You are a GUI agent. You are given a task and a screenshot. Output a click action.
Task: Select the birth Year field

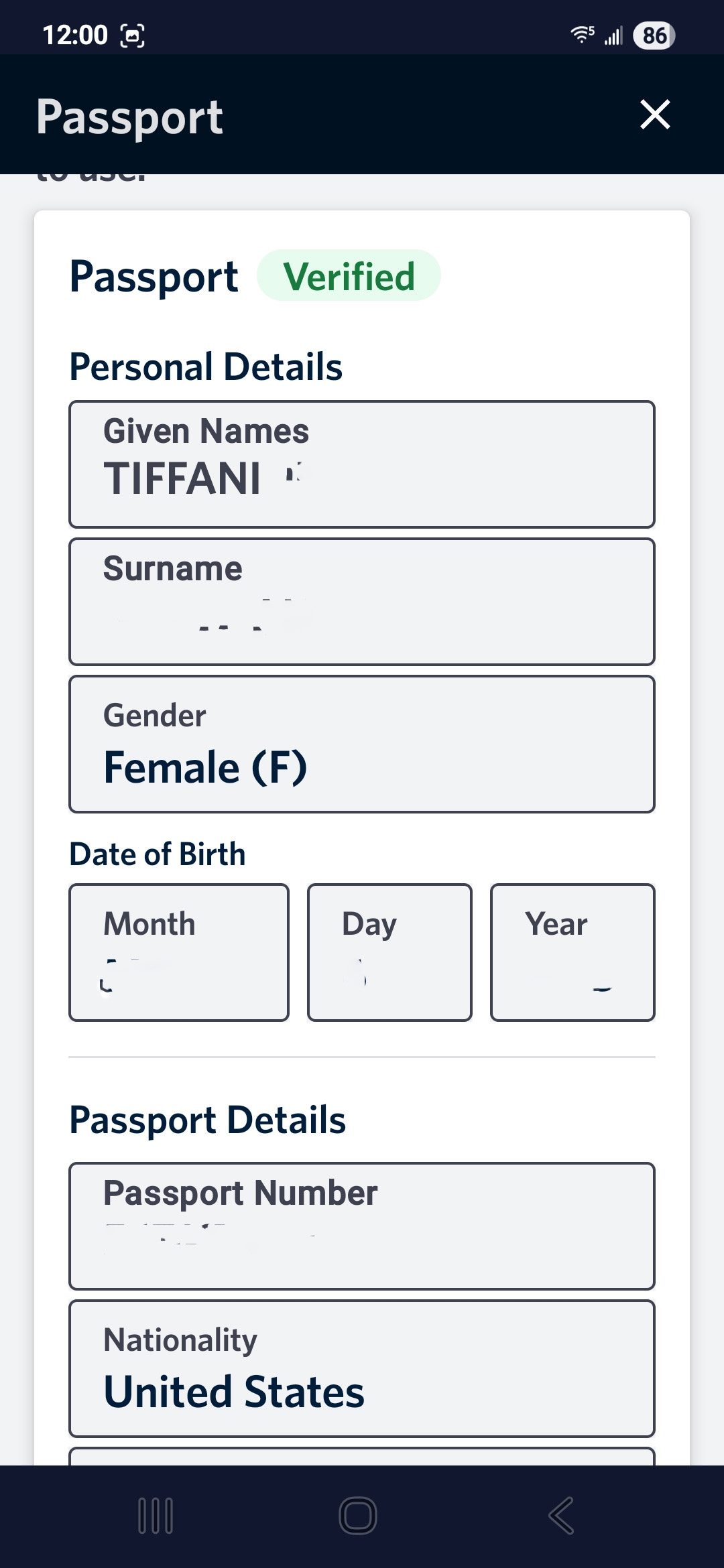[x=572, y=952]
